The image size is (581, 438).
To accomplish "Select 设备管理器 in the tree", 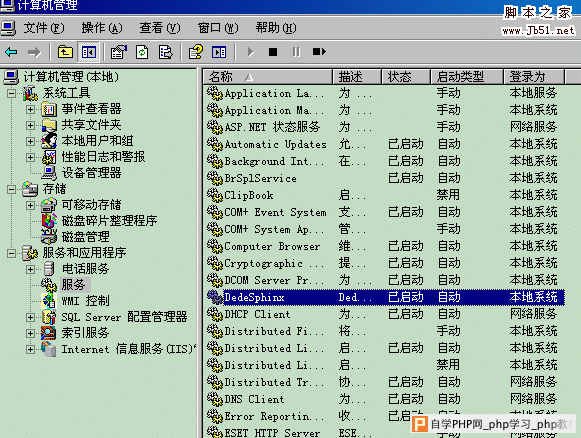I will click(92, 173).
